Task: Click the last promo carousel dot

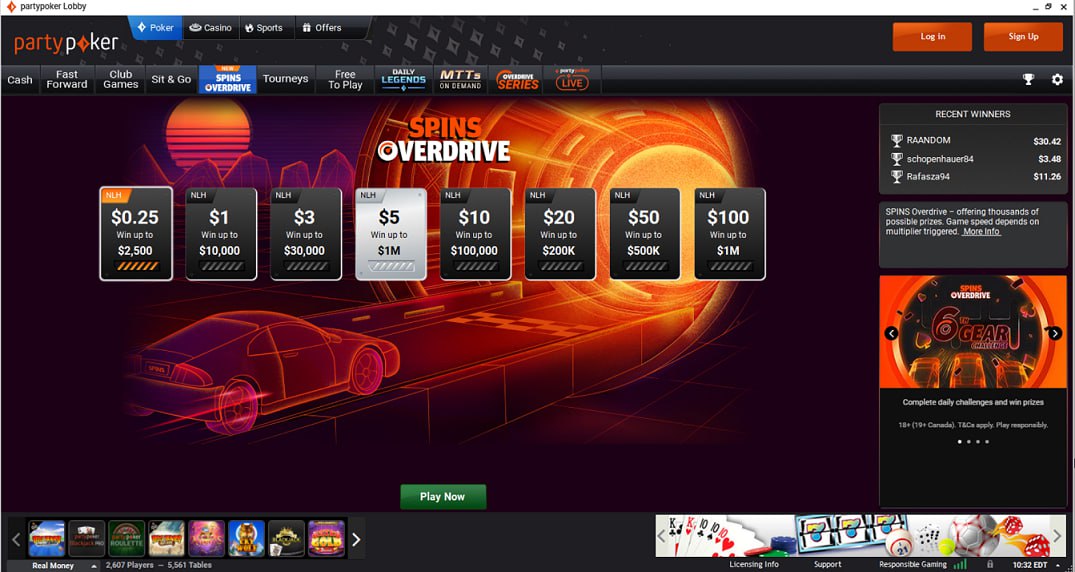Action: [x=987, y=442]
